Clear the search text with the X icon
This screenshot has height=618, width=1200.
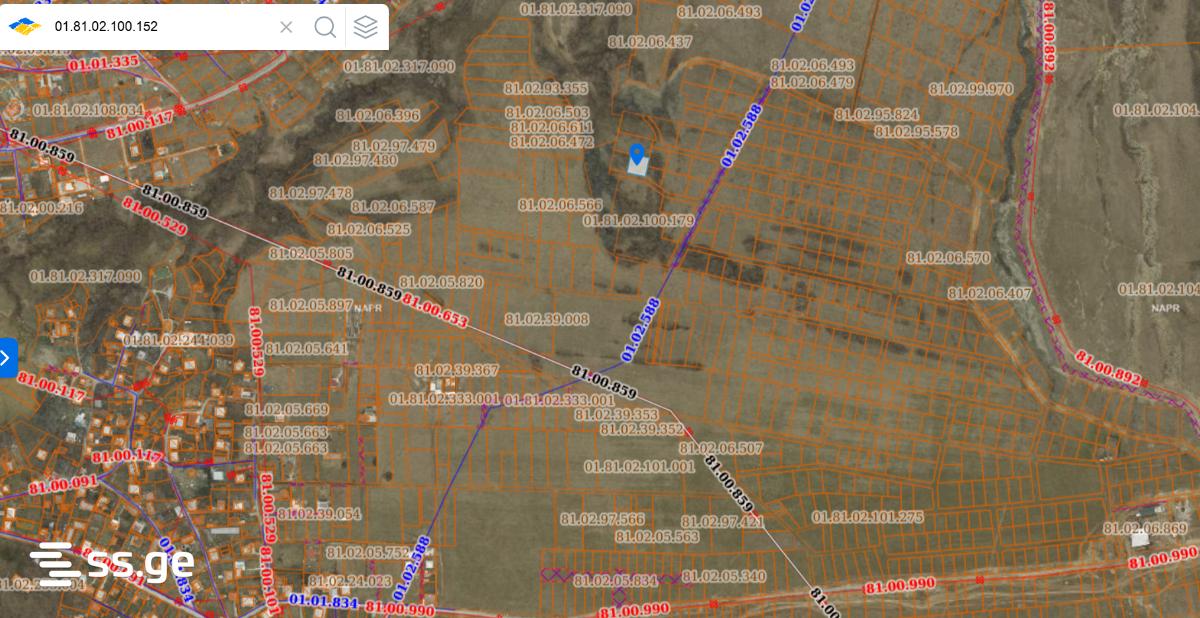(x=286, y=27)
